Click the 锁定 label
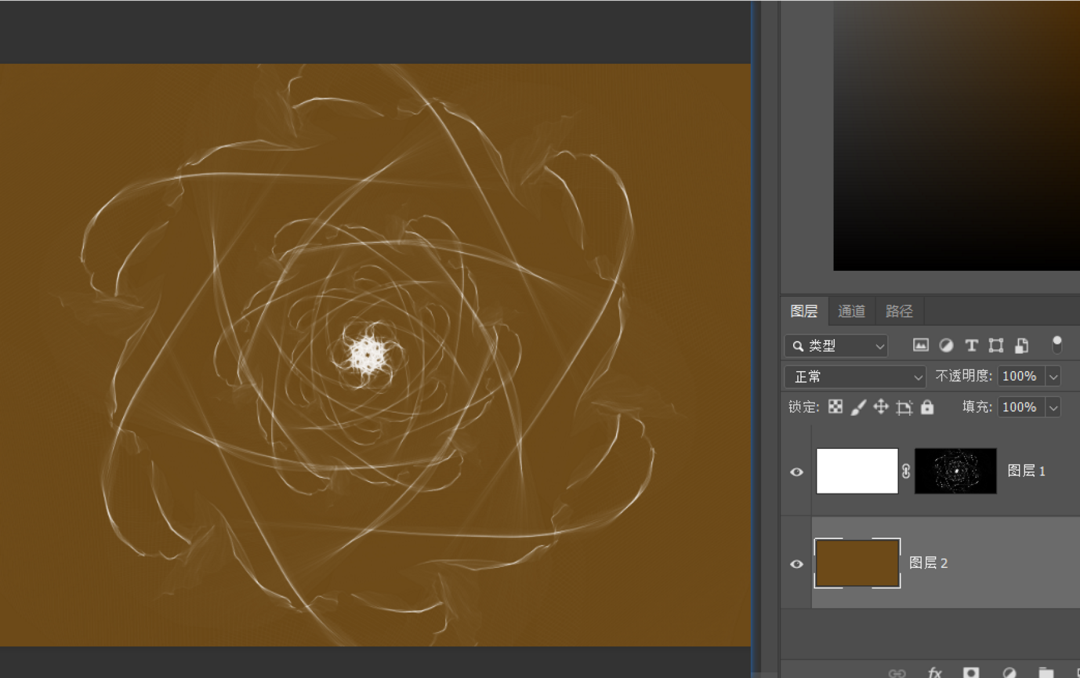This screenshot has width=1080, height=678. pyautogui.click(x=804, y=407)
